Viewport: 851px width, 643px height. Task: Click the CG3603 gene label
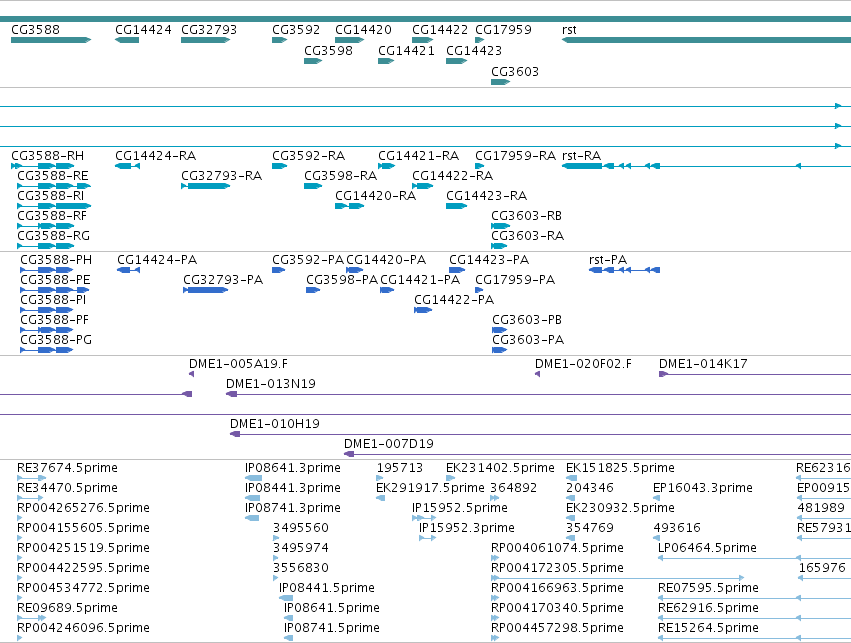click(515, 72)
